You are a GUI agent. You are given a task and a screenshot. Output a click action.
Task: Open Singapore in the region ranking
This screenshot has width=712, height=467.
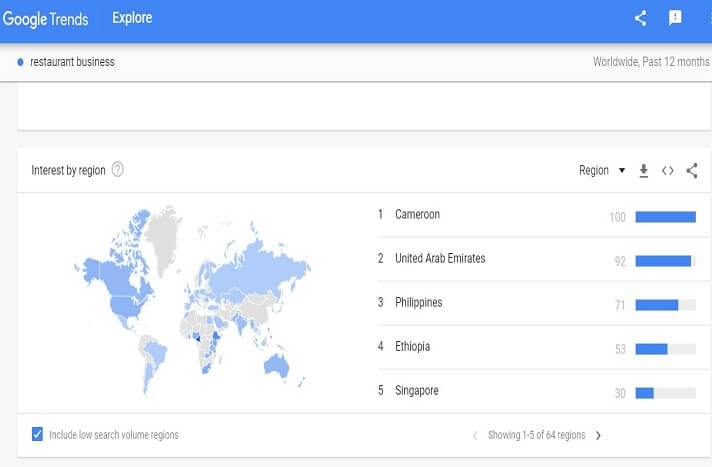point(416,390)
